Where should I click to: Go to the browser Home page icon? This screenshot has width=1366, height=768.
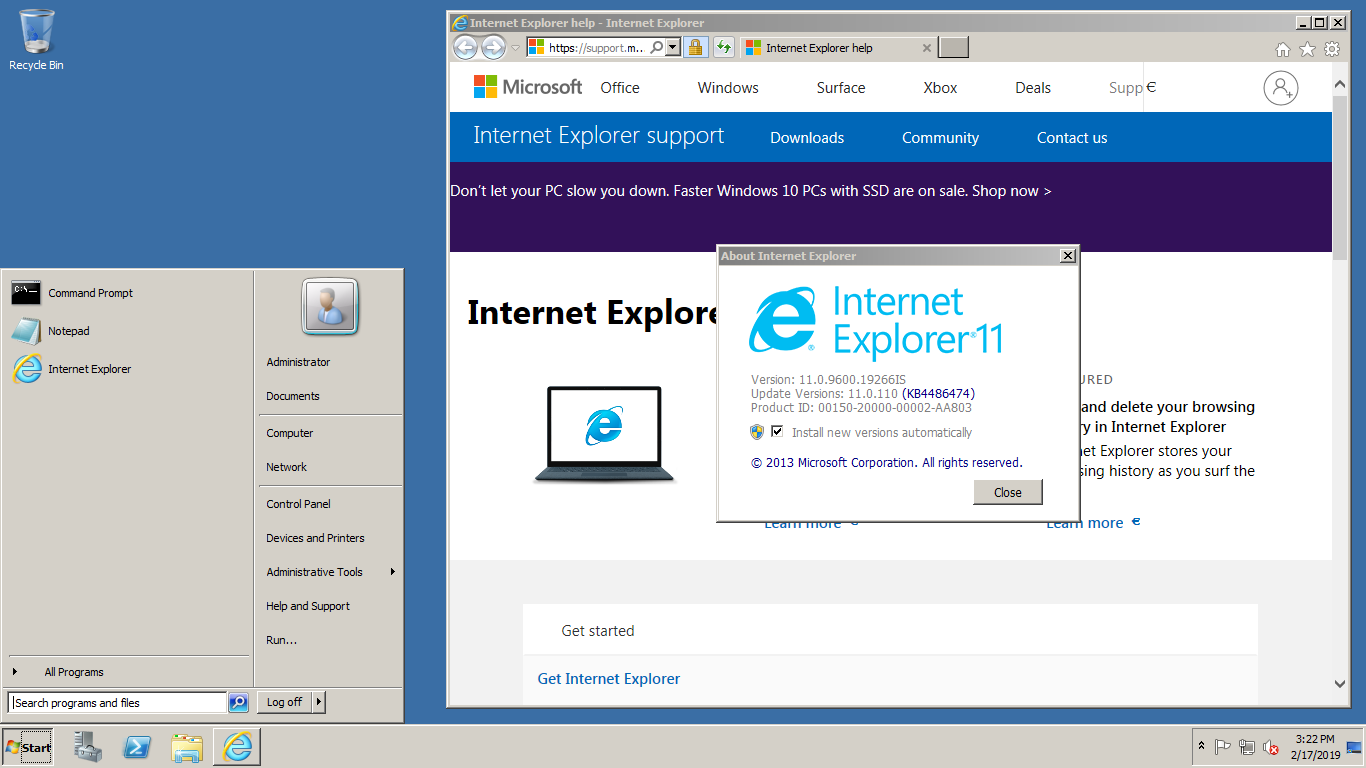tap(1283, 49)
